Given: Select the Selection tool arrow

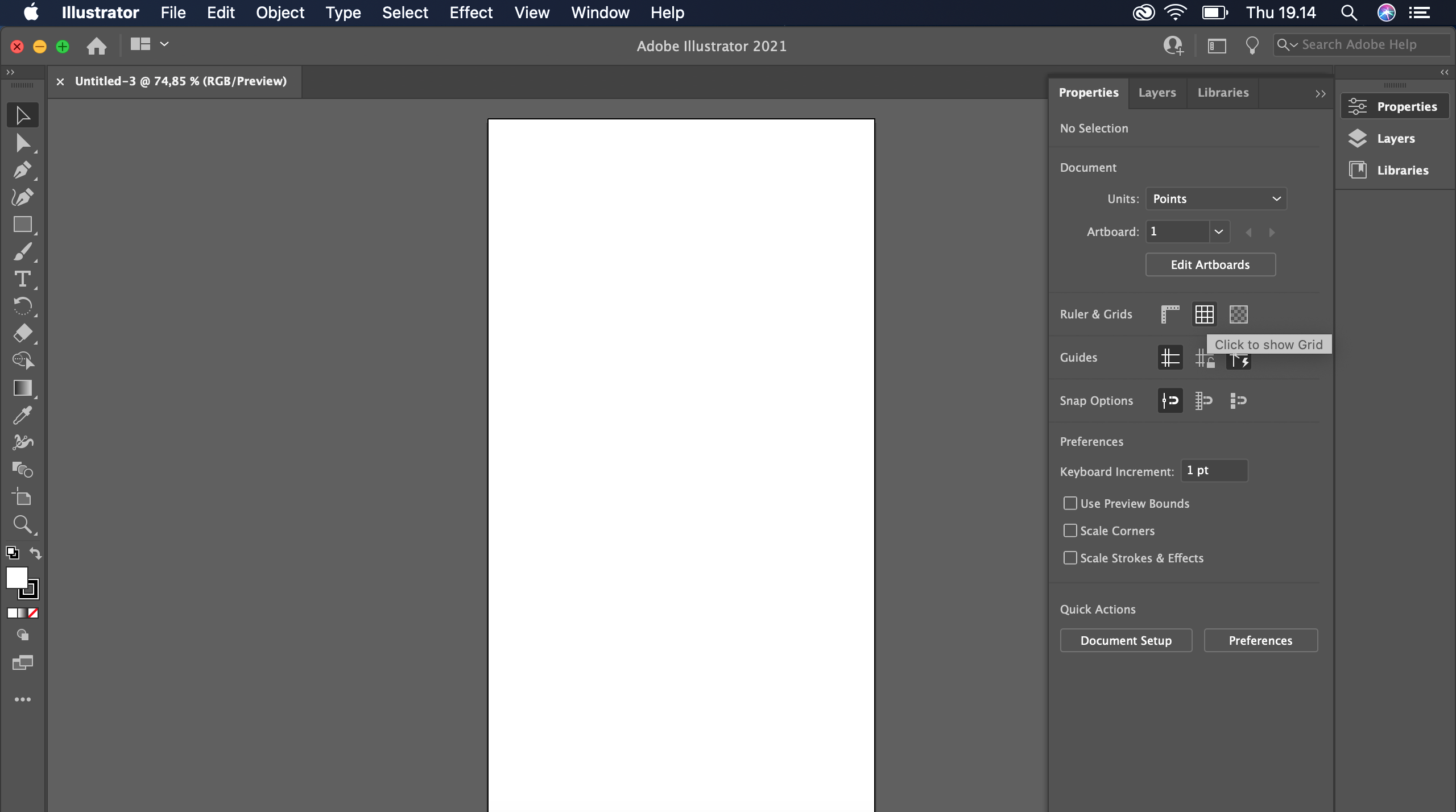Looking at the screenshot, I should [x=23, y=115].
